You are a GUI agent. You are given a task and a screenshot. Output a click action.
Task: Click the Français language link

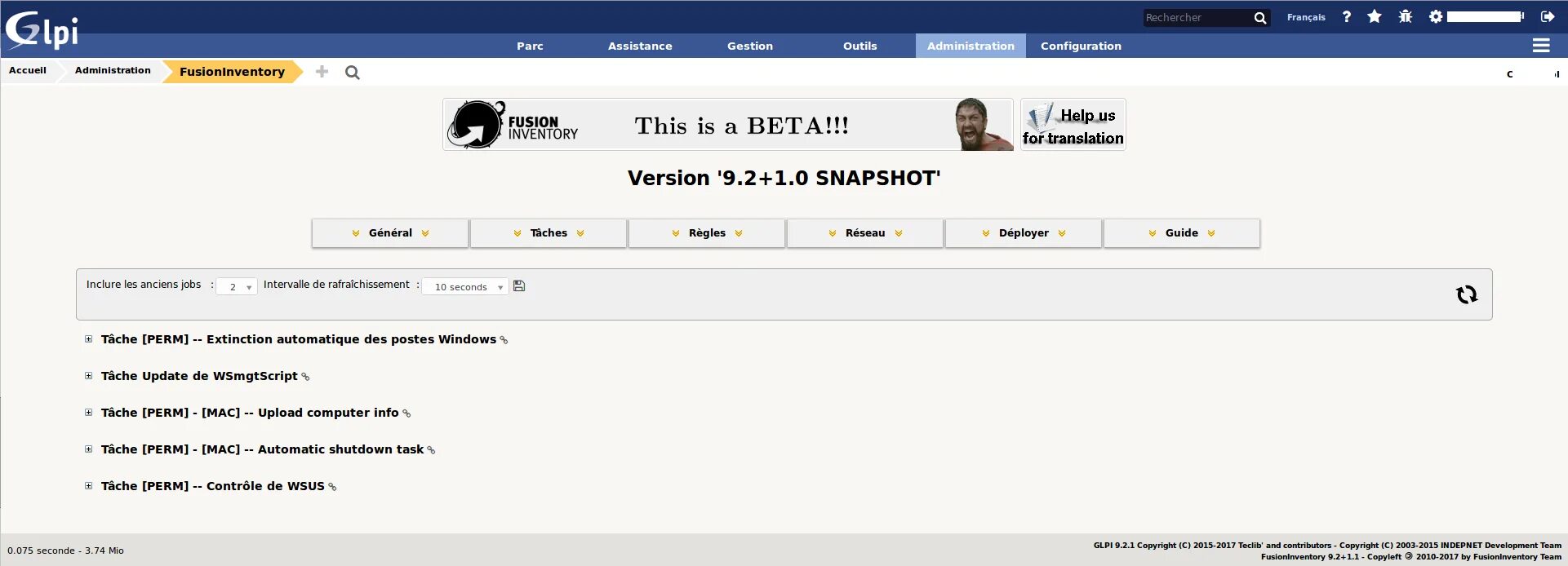pos(1306,17)
